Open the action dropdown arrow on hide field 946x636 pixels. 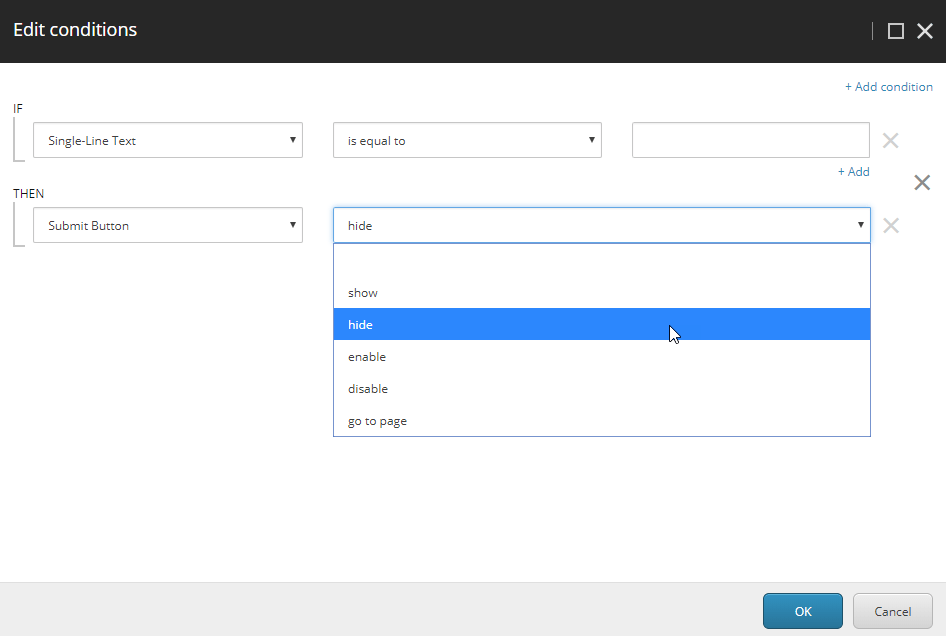(860, 225)
